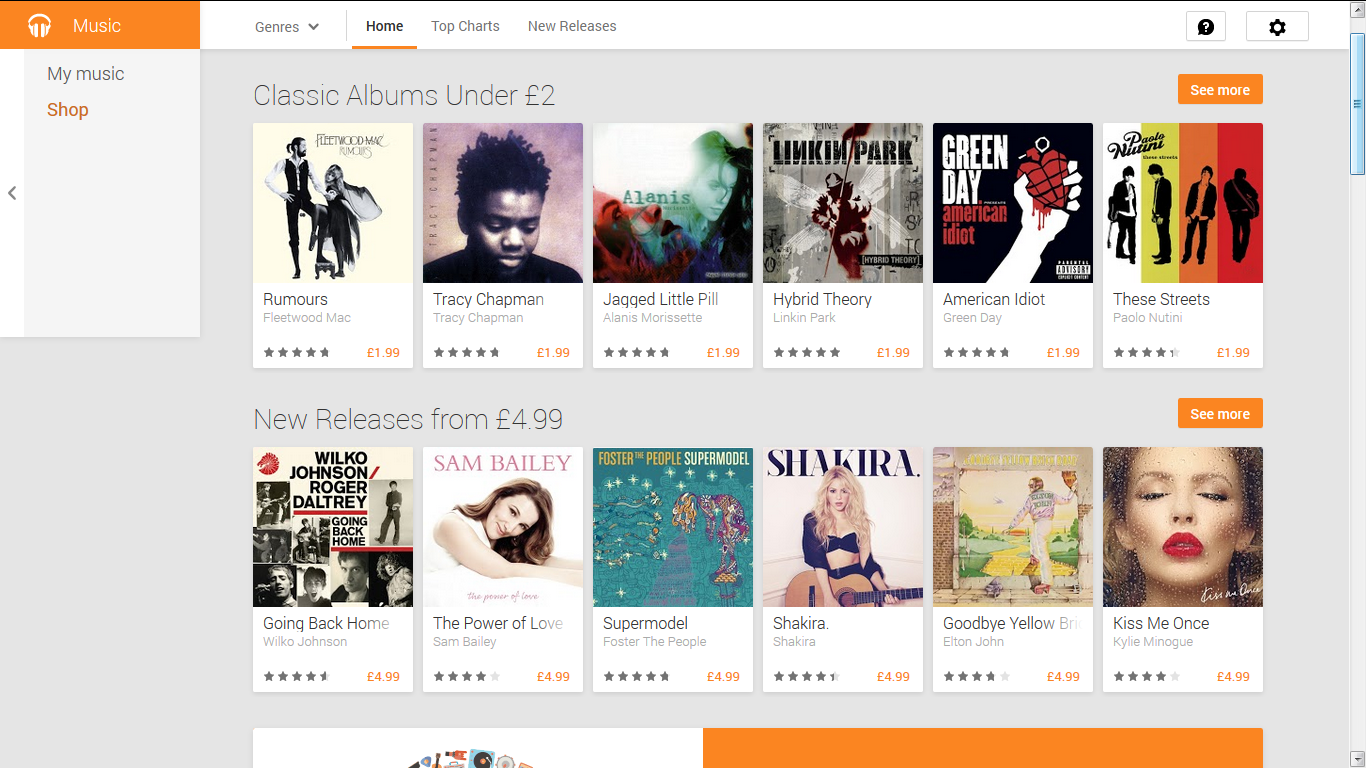
Task: Buy Shakira. album for £4.99
Action: point(893,677)
